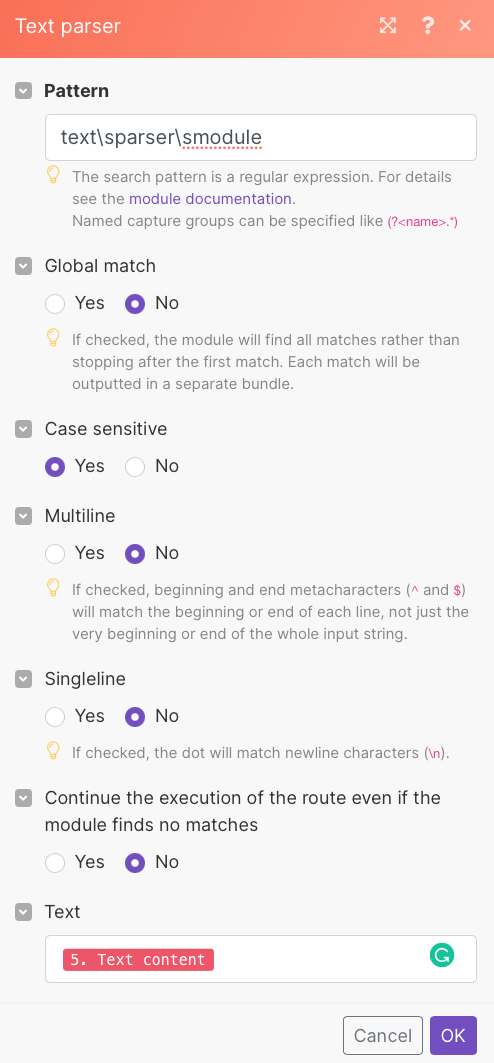Select Yes for Global match
The image size is (494, 1063).
click(x=55, y=303)
